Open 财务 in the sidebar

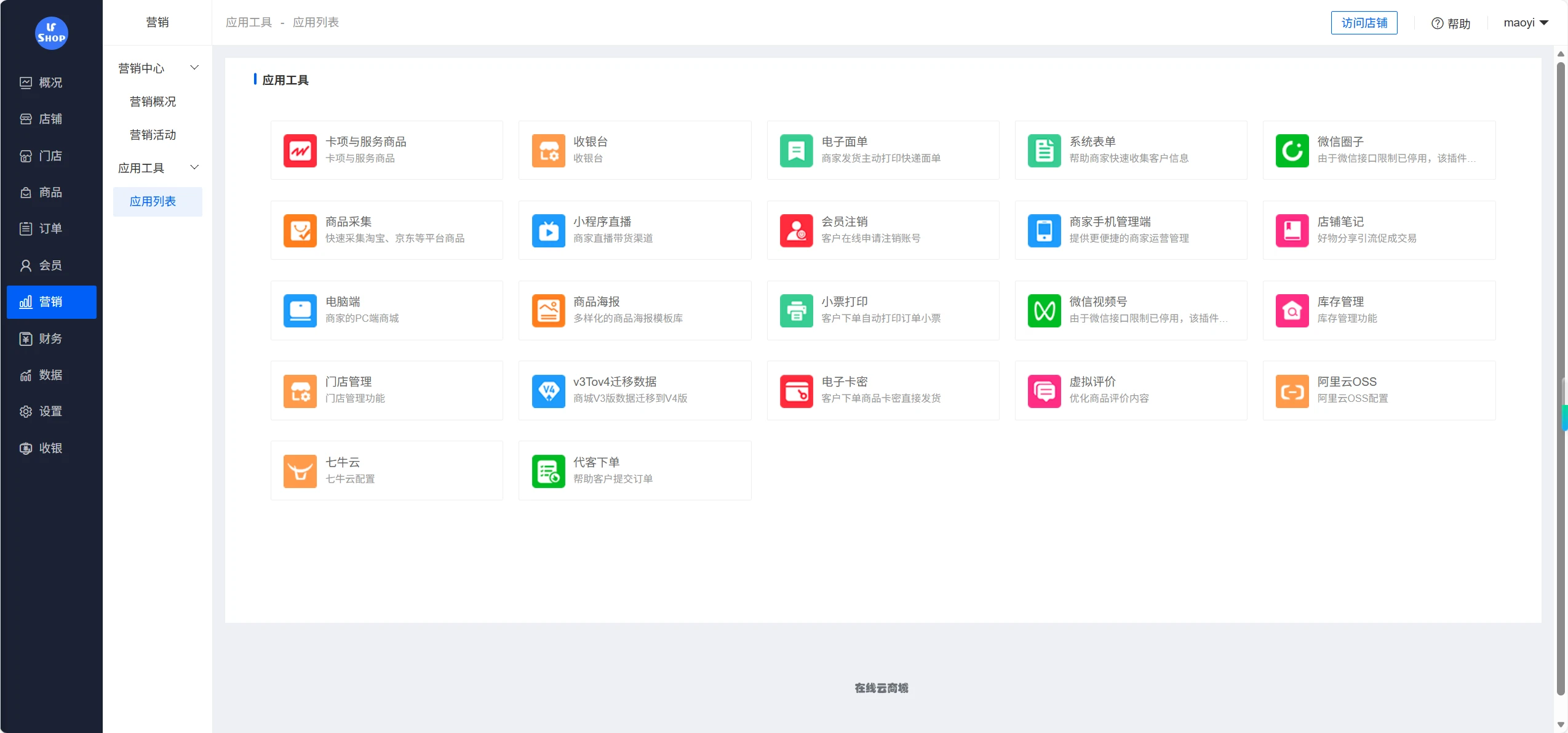click(x=51, y=338)
